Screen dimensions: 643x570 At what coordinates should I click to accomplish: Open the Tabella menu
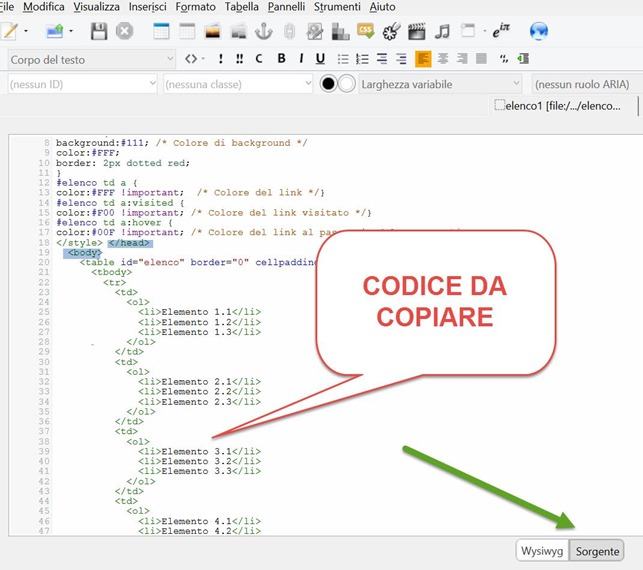click(x=242, y=7)
